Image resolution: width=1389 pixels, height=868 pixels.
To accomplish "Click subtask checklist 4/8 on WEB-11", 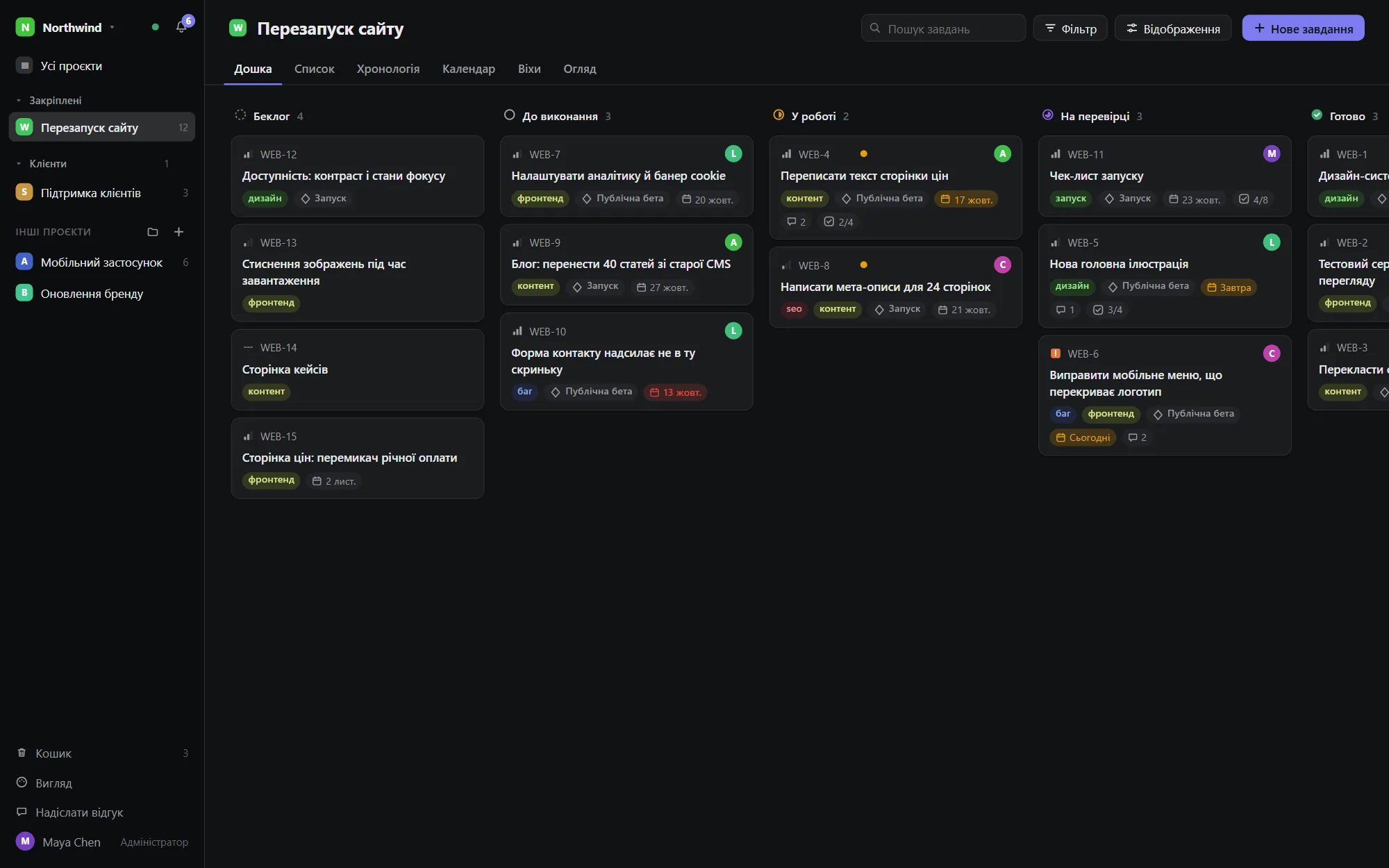I will click(x=1254, y=199).
